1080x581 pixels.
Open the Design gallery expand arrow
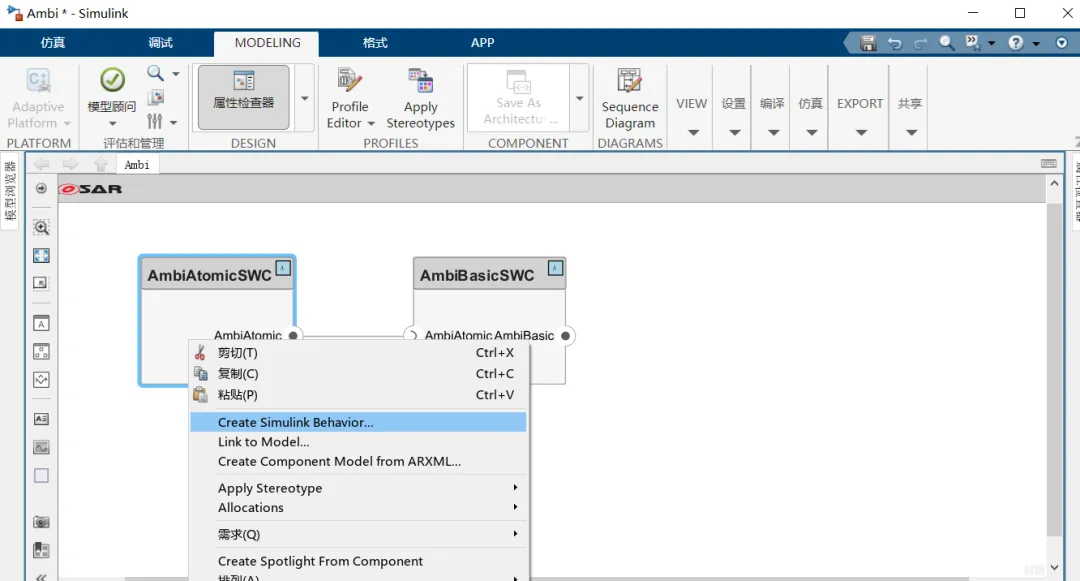(x=304, y=98)
